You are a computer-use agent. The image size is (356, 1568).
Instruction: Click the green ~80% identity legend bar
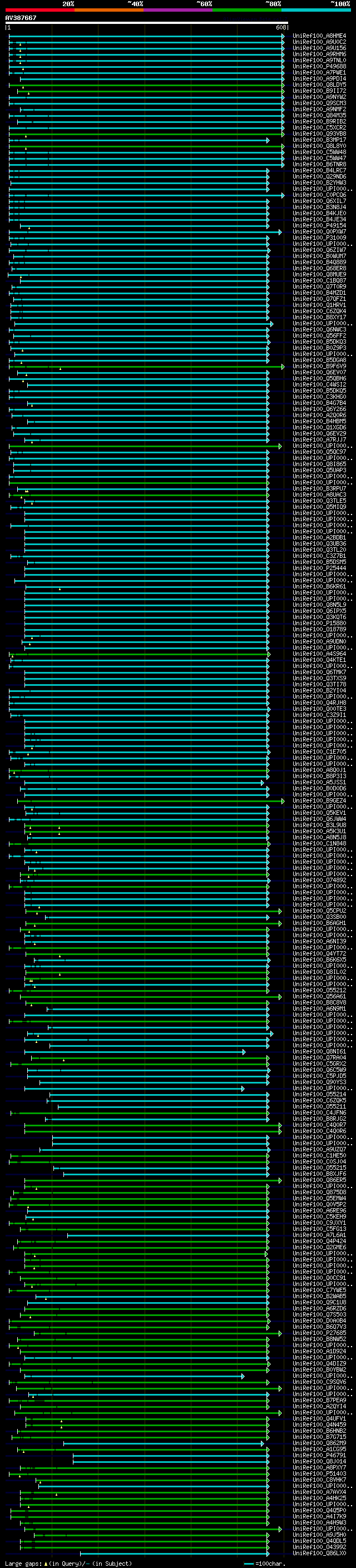247,10
